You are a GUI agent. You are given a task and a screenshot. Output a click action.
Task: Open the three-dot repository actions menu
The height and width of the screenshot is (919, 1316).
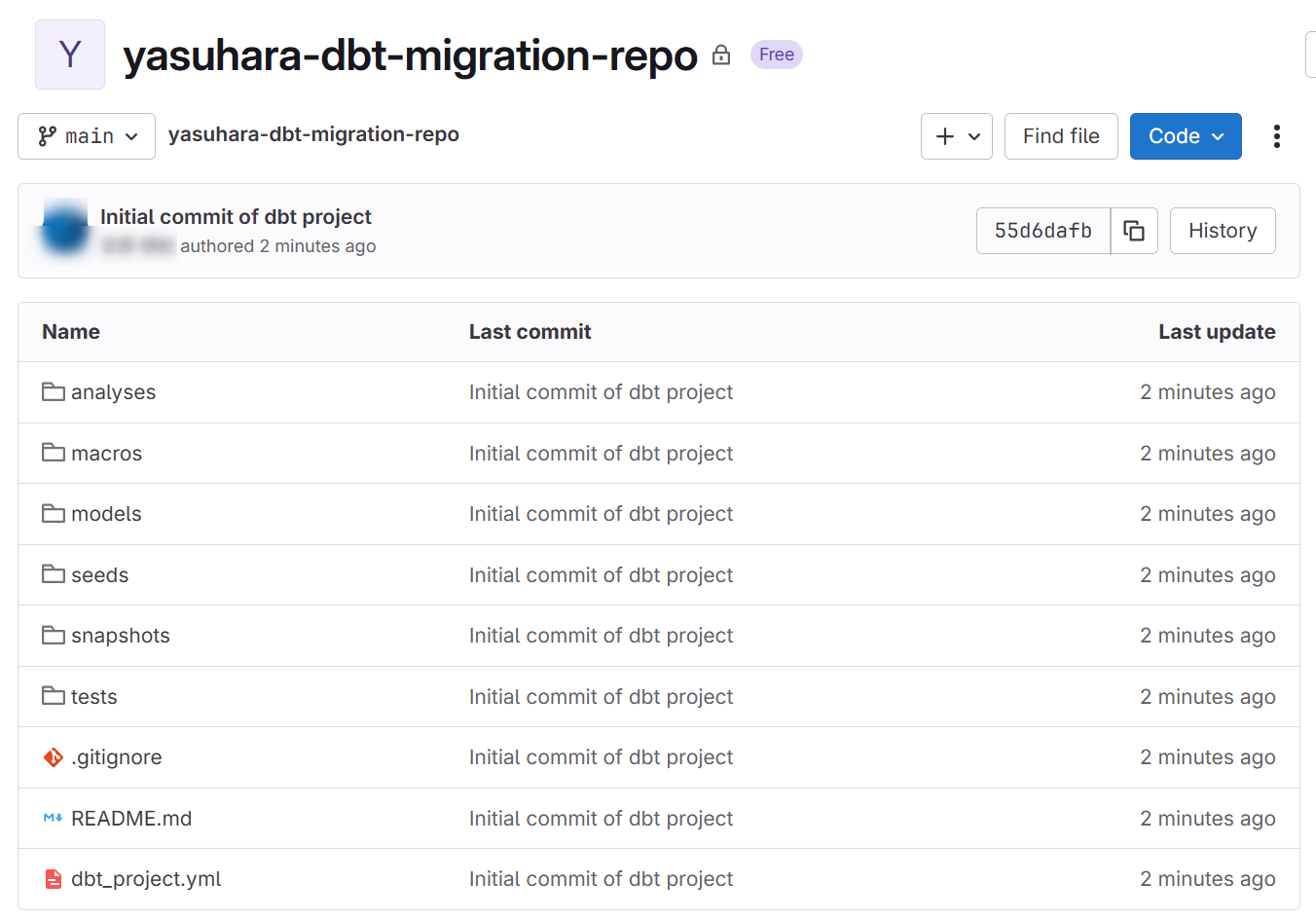[1276, 136]
